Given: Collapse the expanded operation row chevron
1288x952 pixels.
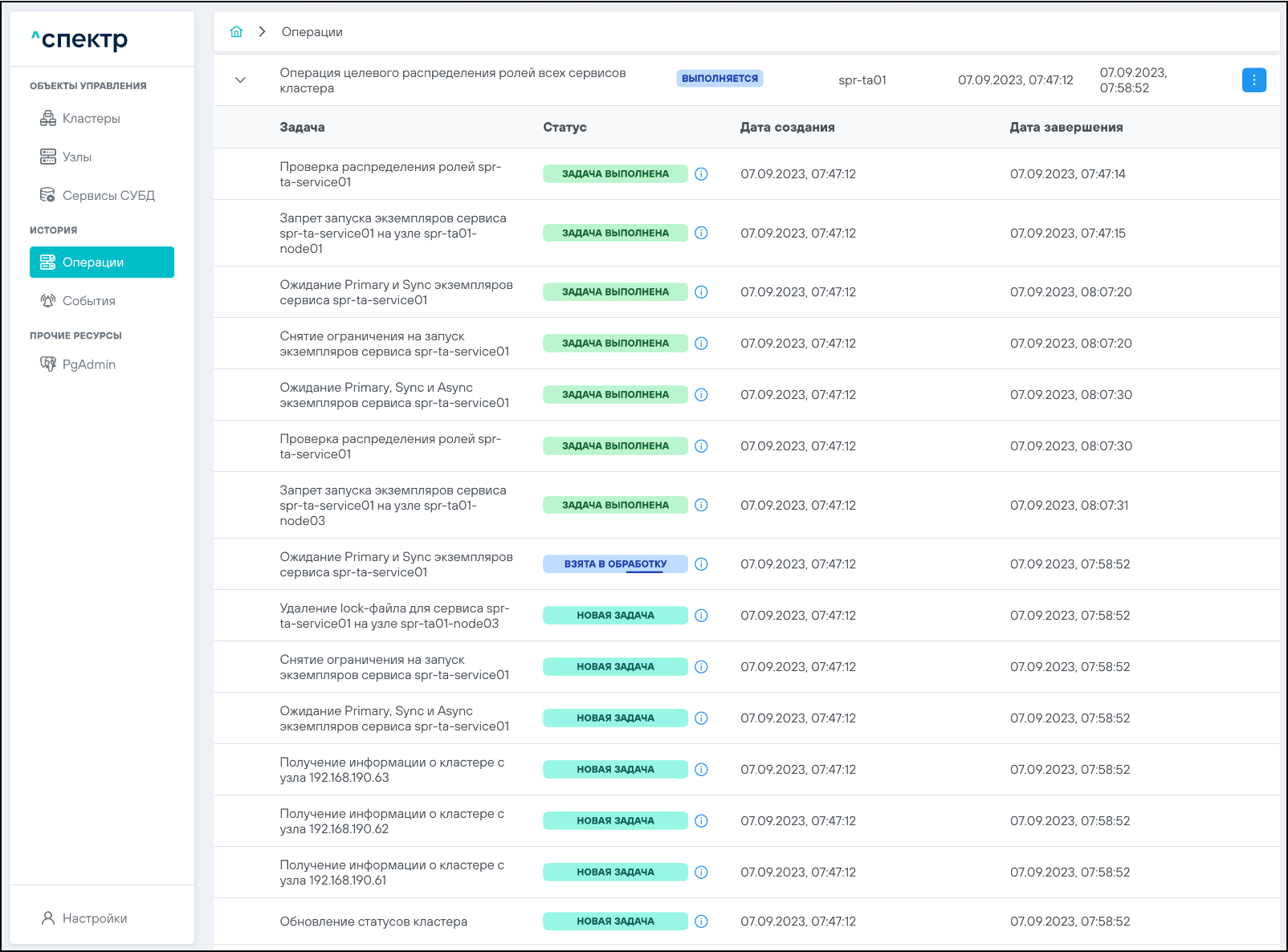Looking at the screenshot, I should pos(240,80).
